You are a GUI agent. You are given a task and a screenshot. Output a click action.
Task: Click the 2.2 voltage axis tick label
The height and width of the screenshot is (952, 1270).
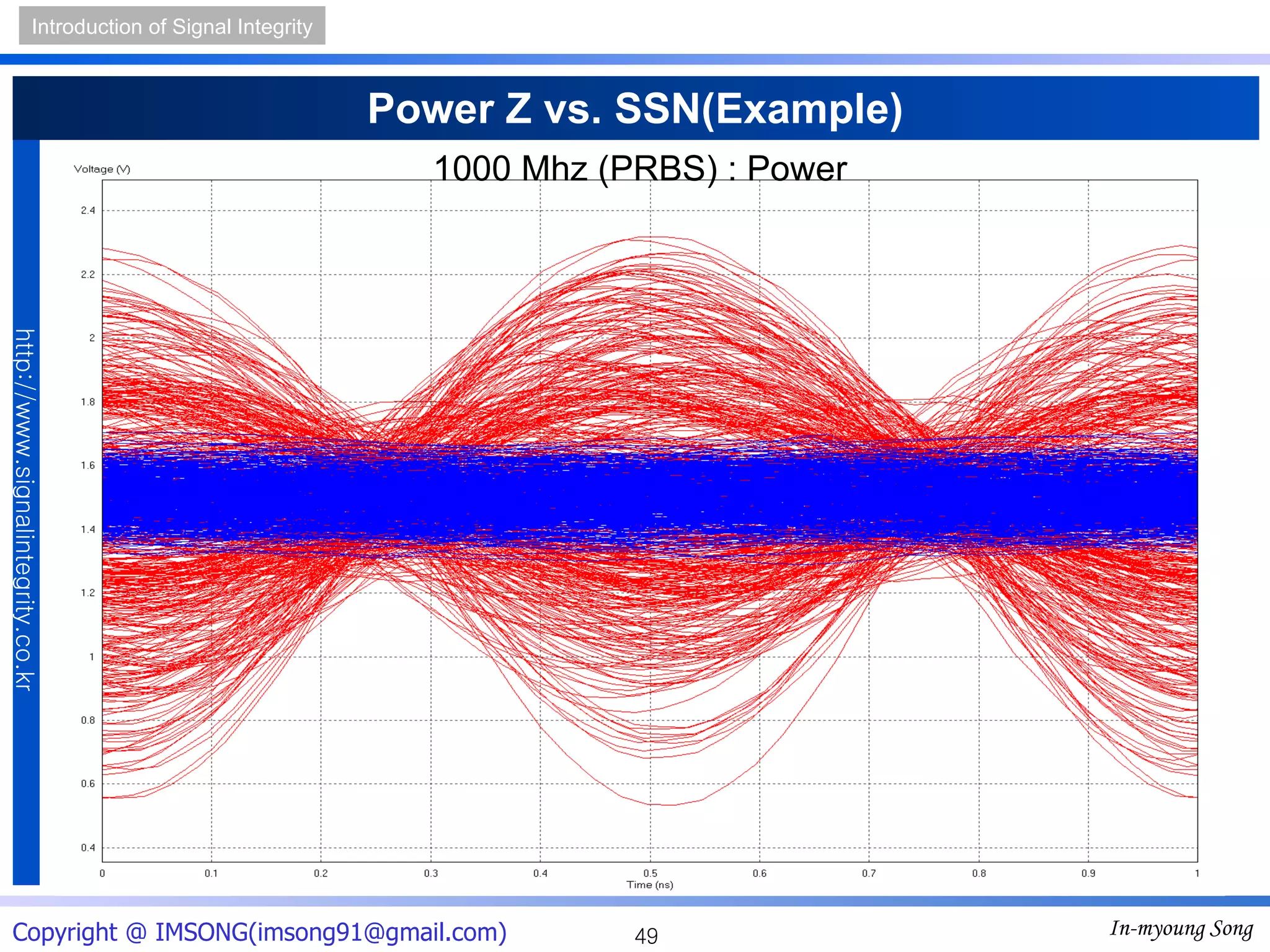pos(88,275)
